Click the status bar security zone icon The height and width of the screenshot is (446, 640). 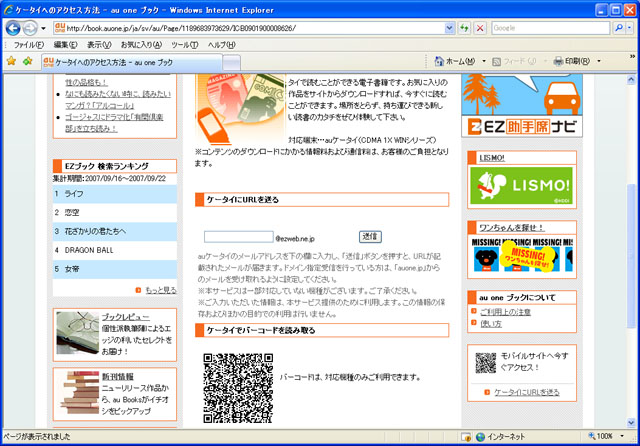click(466, 437)
